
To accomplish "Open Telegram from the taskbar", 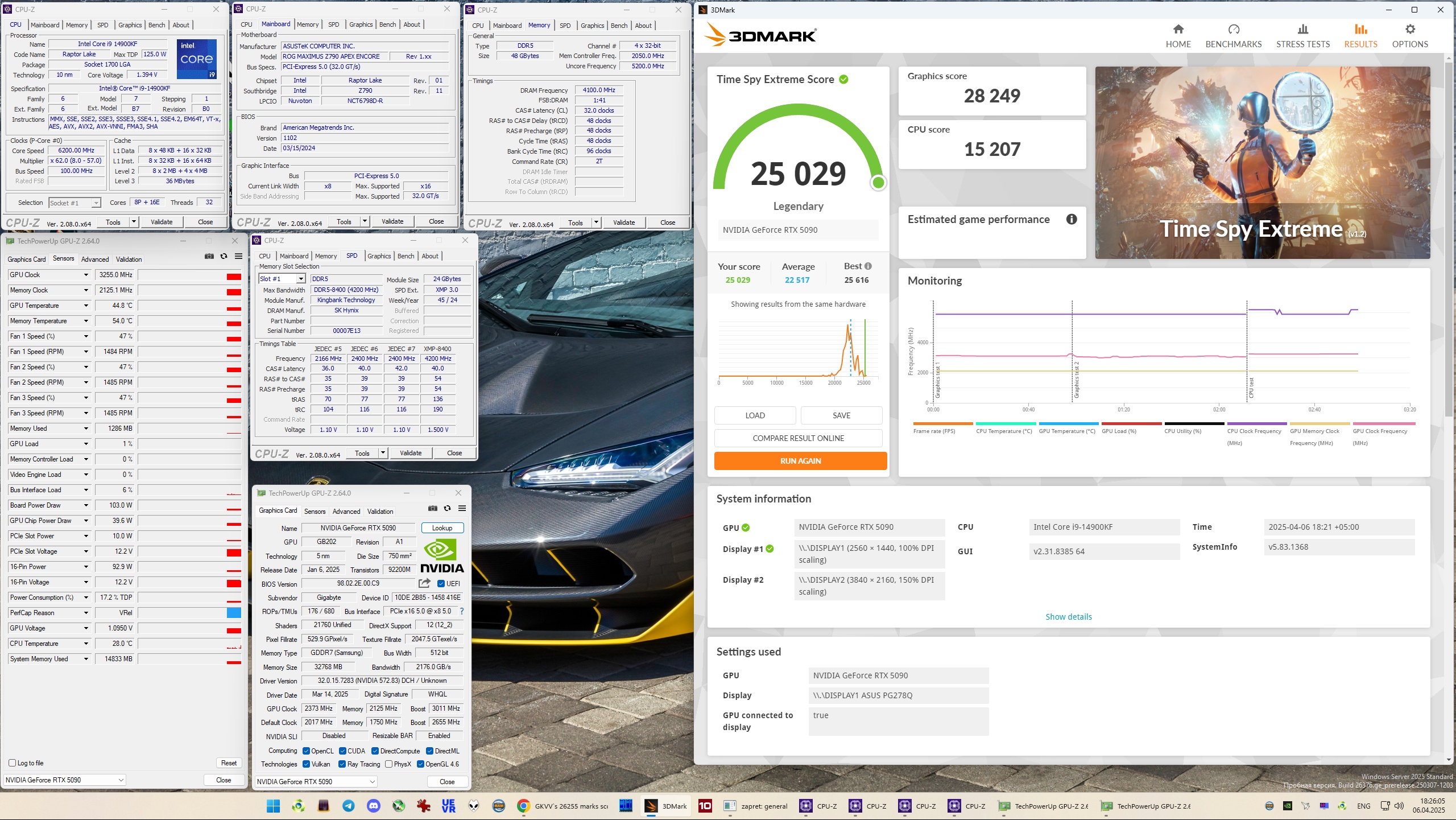I will (x=349, y=806).
